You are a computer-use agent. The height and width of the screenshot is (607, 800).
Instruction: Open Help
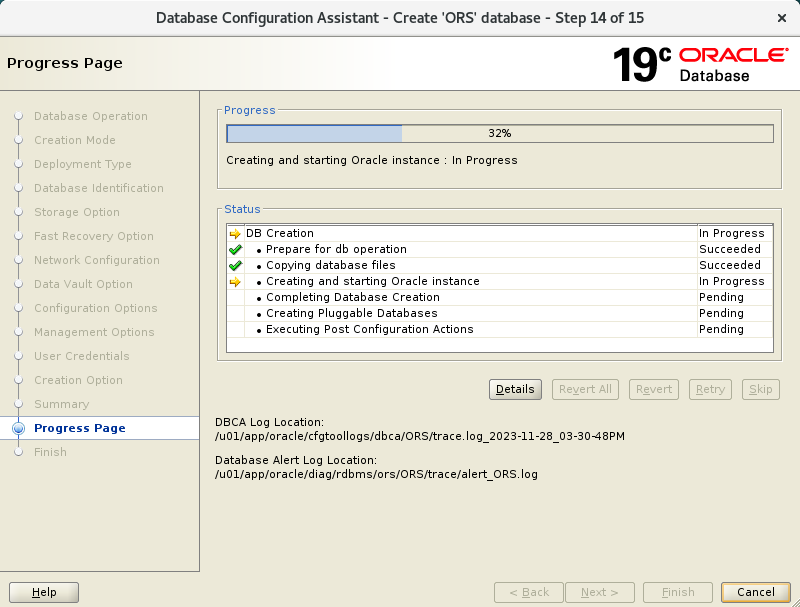[x=44, y=592]
